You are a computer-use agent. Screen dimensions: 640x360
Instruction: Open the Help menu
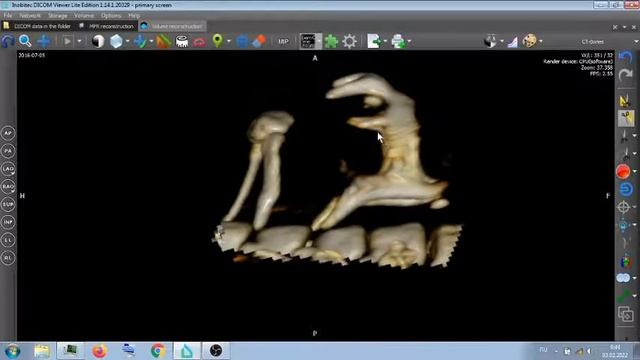134,16
